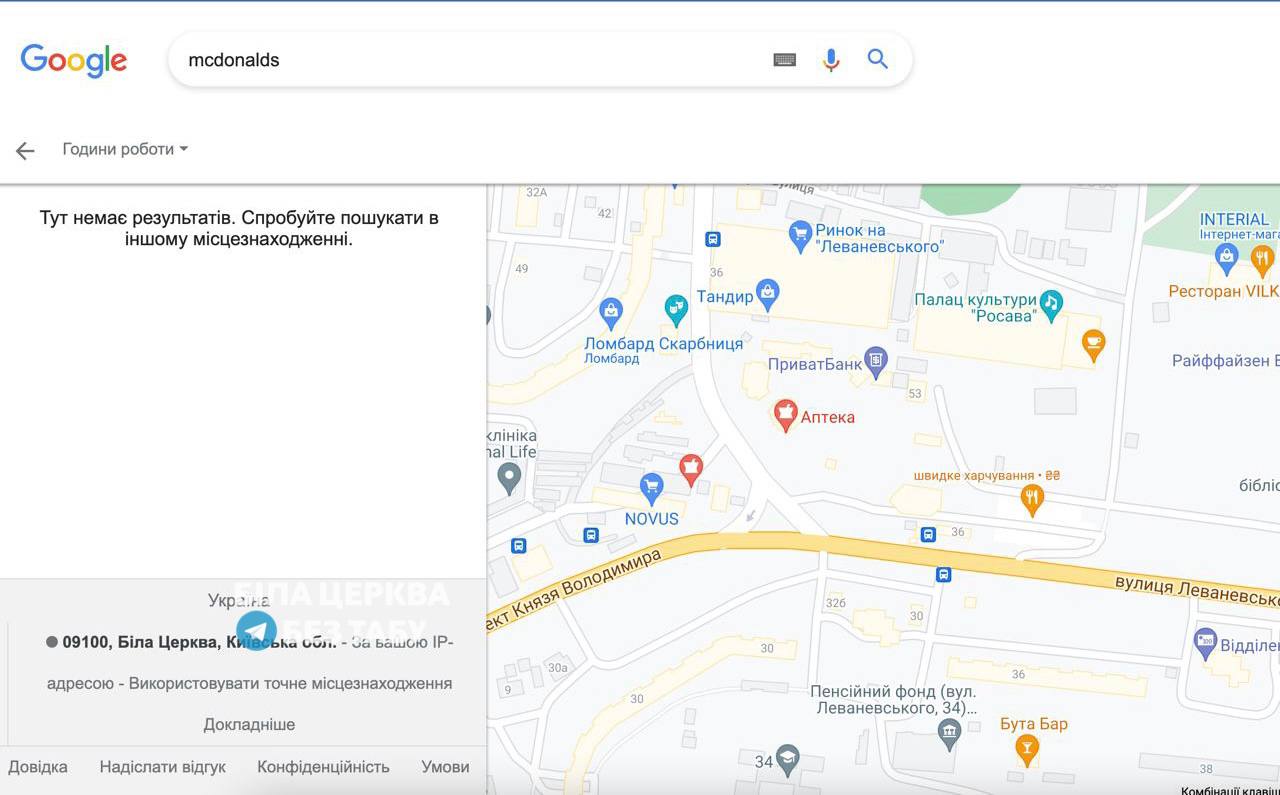Select the NOVUS shopping cart pin
1280x795 pixels.
651,488
